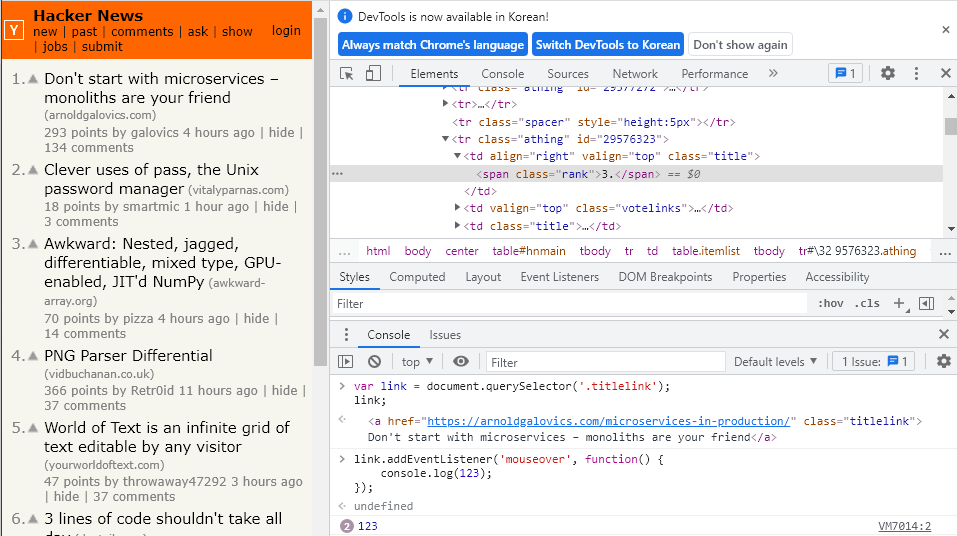Select the table.itemlist breadcrumb

(706, 251)
